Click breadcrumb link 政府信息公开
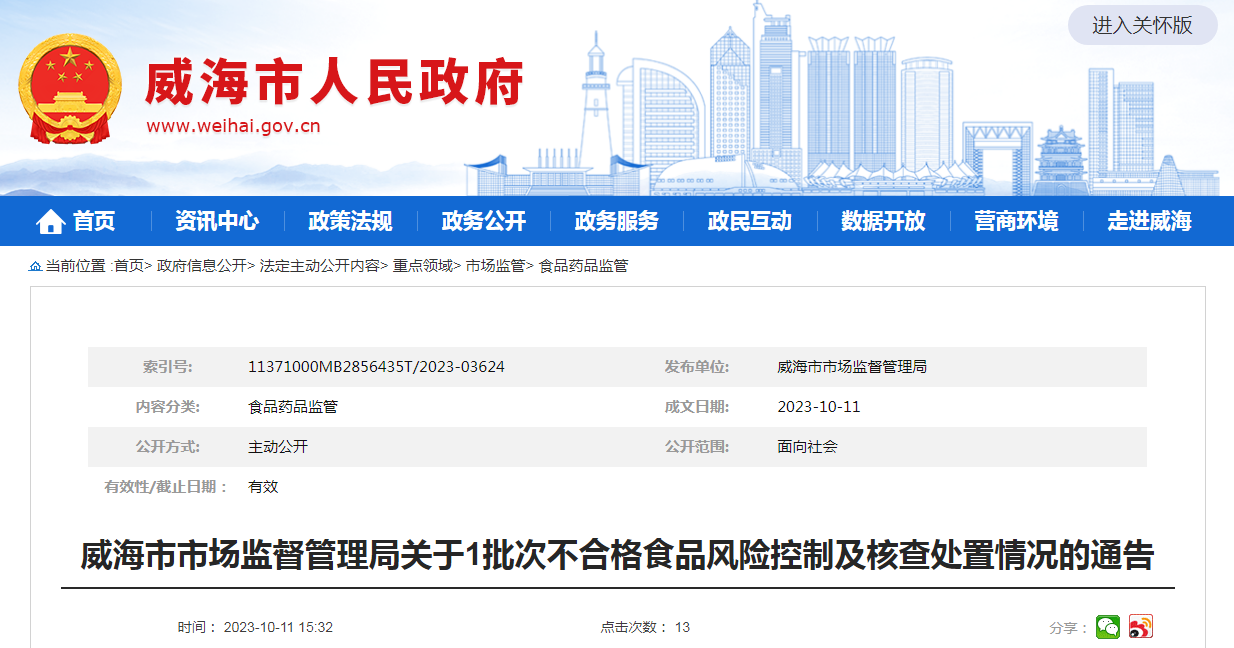The width and height of the screenshot is (1234, 648). tap(201, 266)
